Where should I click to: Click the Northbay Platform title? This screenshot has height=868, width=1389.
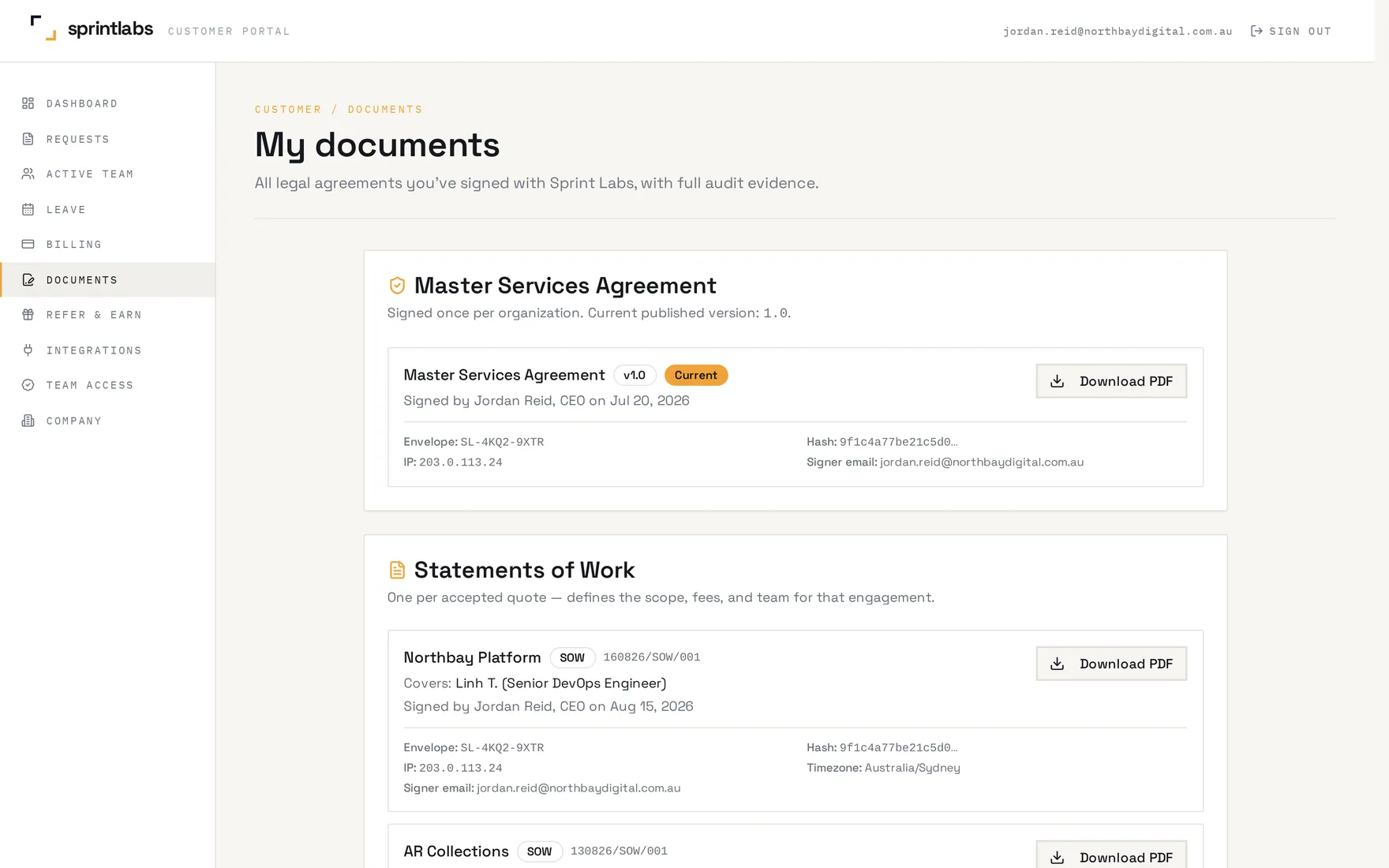click(x=472, y=657)
